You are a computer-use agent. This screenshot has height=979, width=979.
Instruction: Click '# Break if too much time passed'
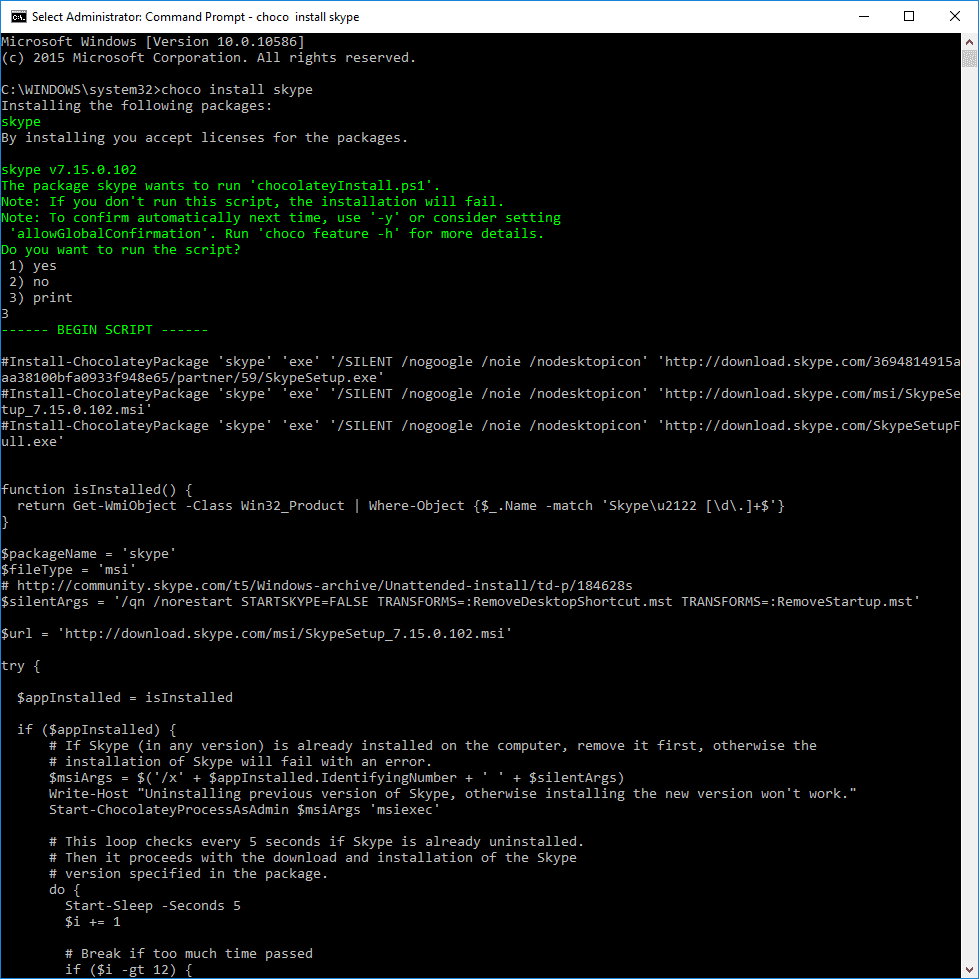tap(189, 954)
